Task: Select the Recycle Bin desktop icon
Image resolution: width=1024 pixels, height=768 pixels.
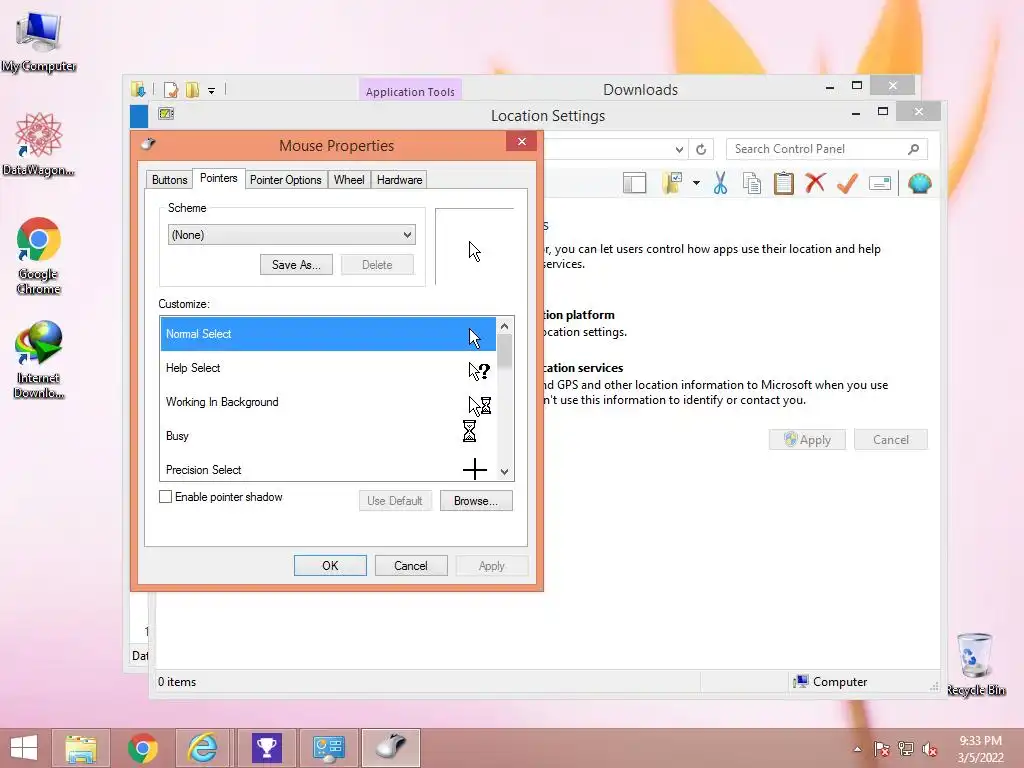Action: (x=976, y=664)
